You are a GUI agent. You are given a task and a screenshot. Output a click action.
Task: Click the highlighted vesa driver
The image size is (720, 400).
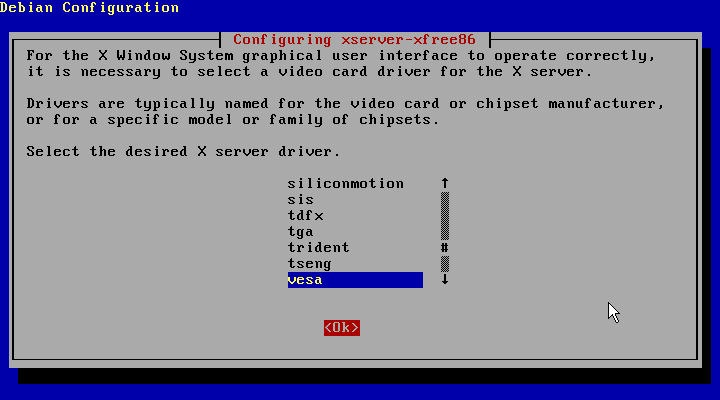355,280
